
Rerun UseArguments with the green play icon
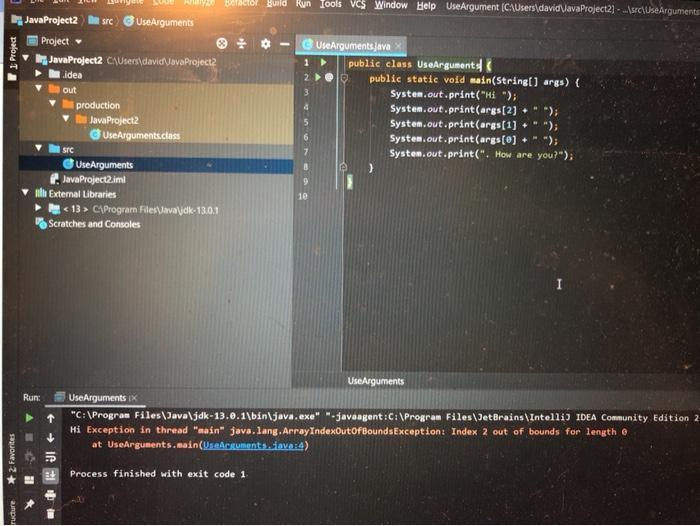(x=29, y=418)
